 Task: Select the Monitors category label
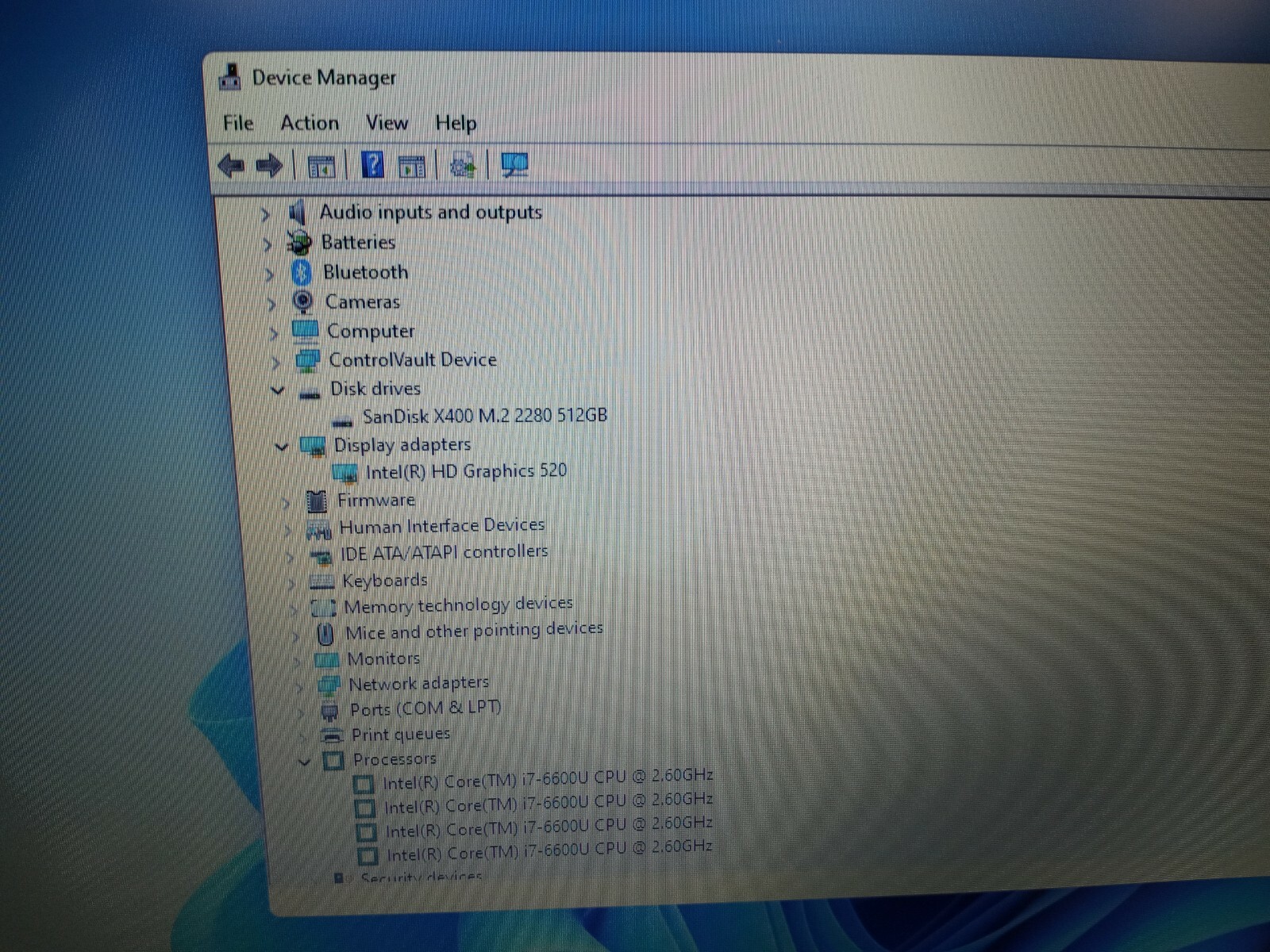coord(383,658)
